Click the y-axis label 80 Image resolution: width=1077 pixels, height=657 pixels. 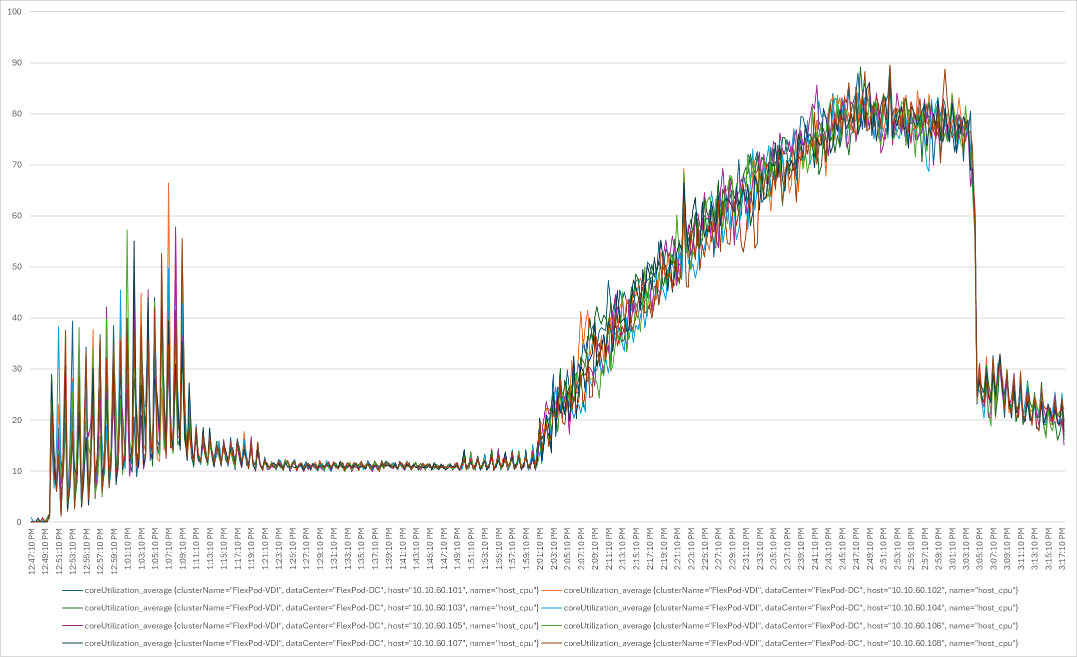click(16, 114)
